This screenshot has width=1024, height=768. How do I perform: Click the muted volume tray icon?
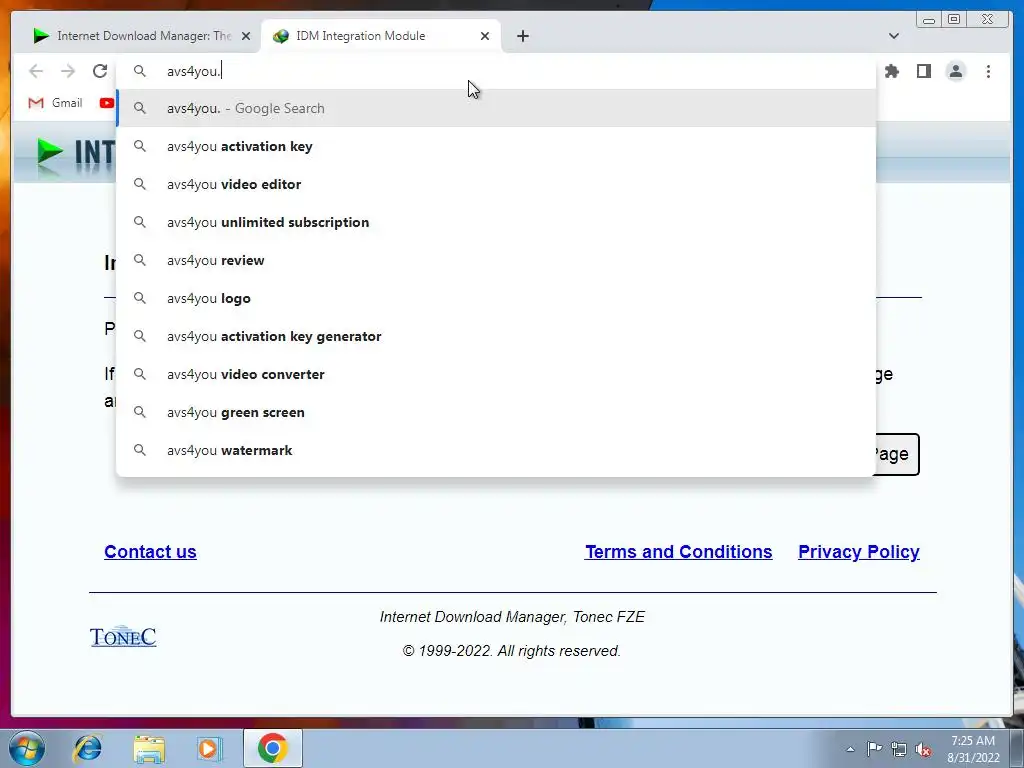click(923, 749)
